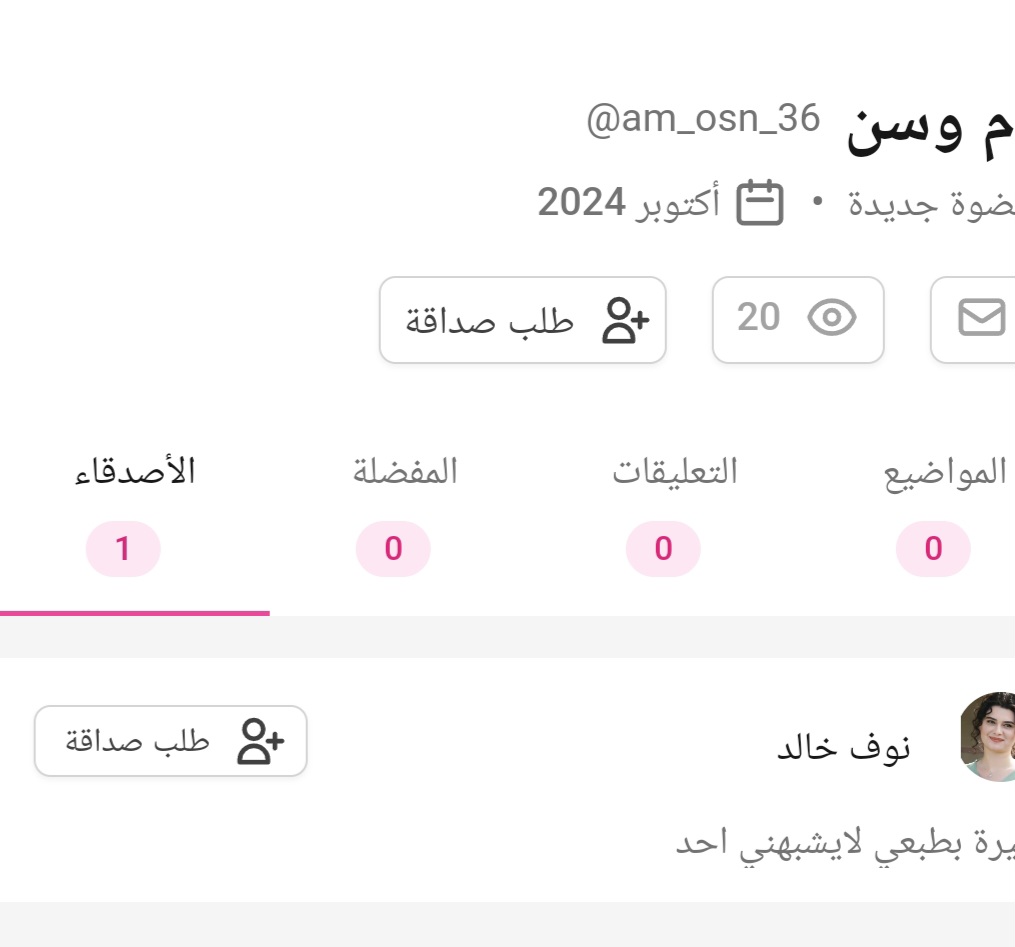The height and width of the screenshot is (947, 1015).
Task: Switch to the الأصدقاء tab
Action: coord(135,472)
